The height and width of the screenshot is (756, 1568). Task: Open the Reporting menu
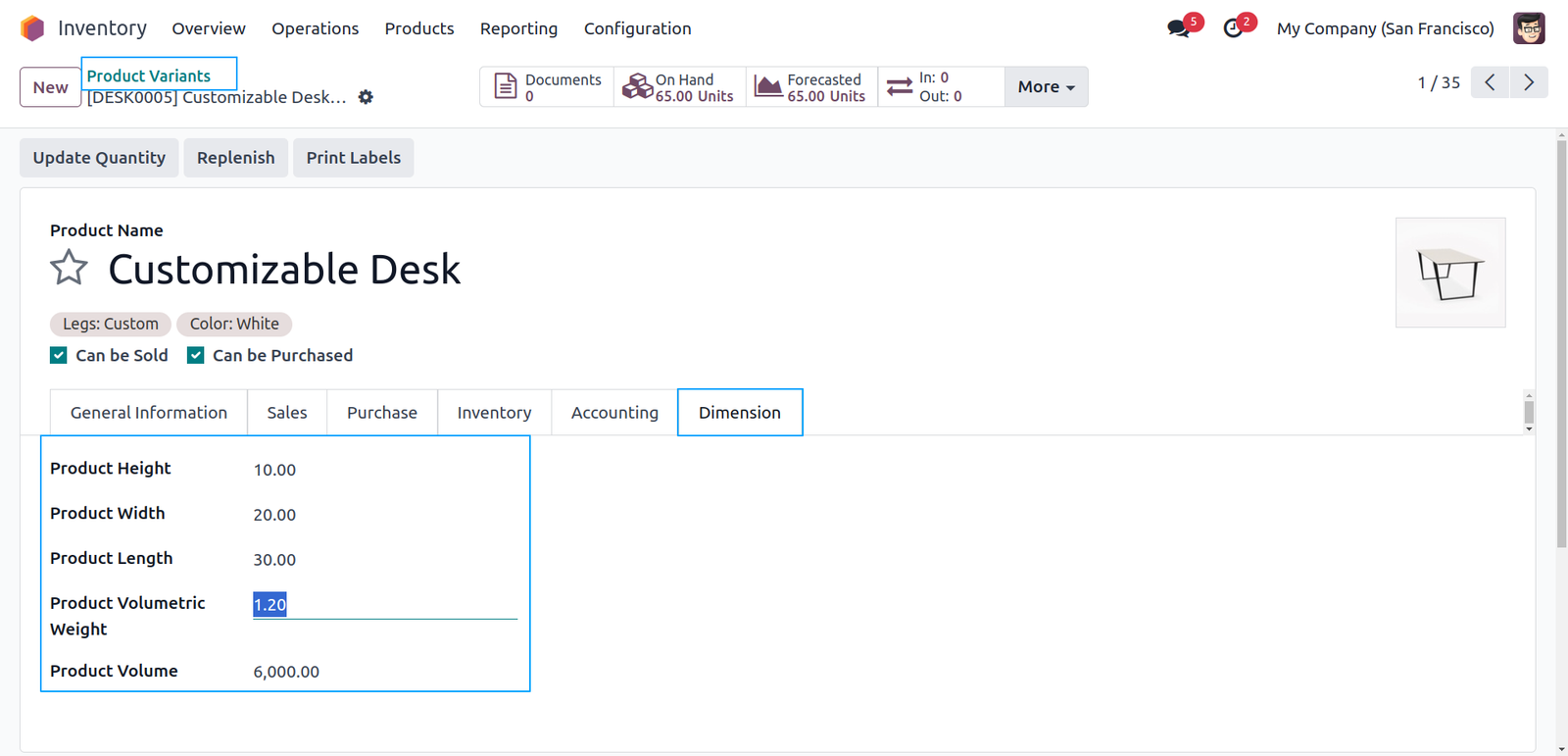pos(518,28)
